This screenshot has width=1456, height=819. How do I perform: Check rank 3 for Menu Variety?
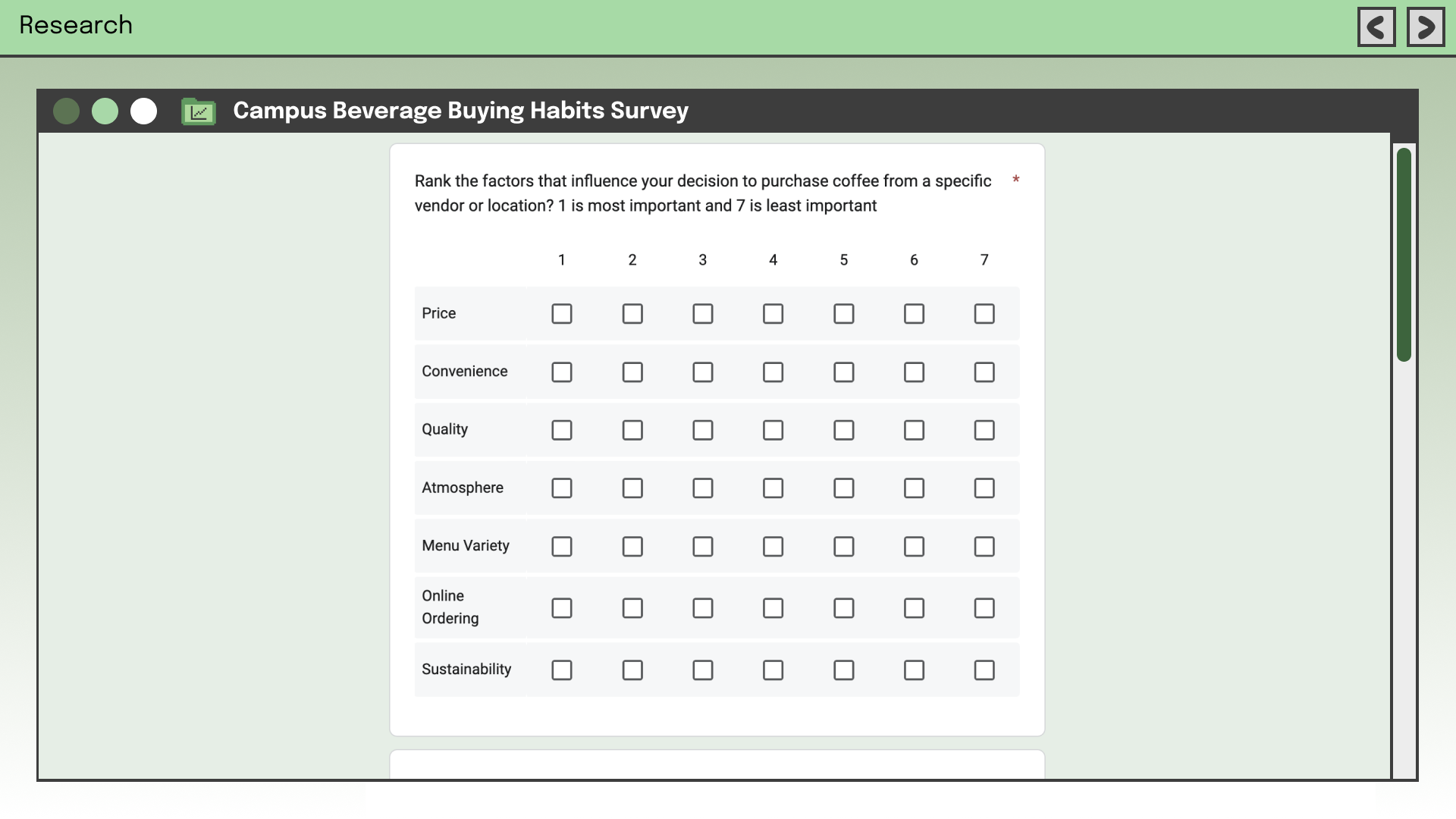[x=703, y=547]
